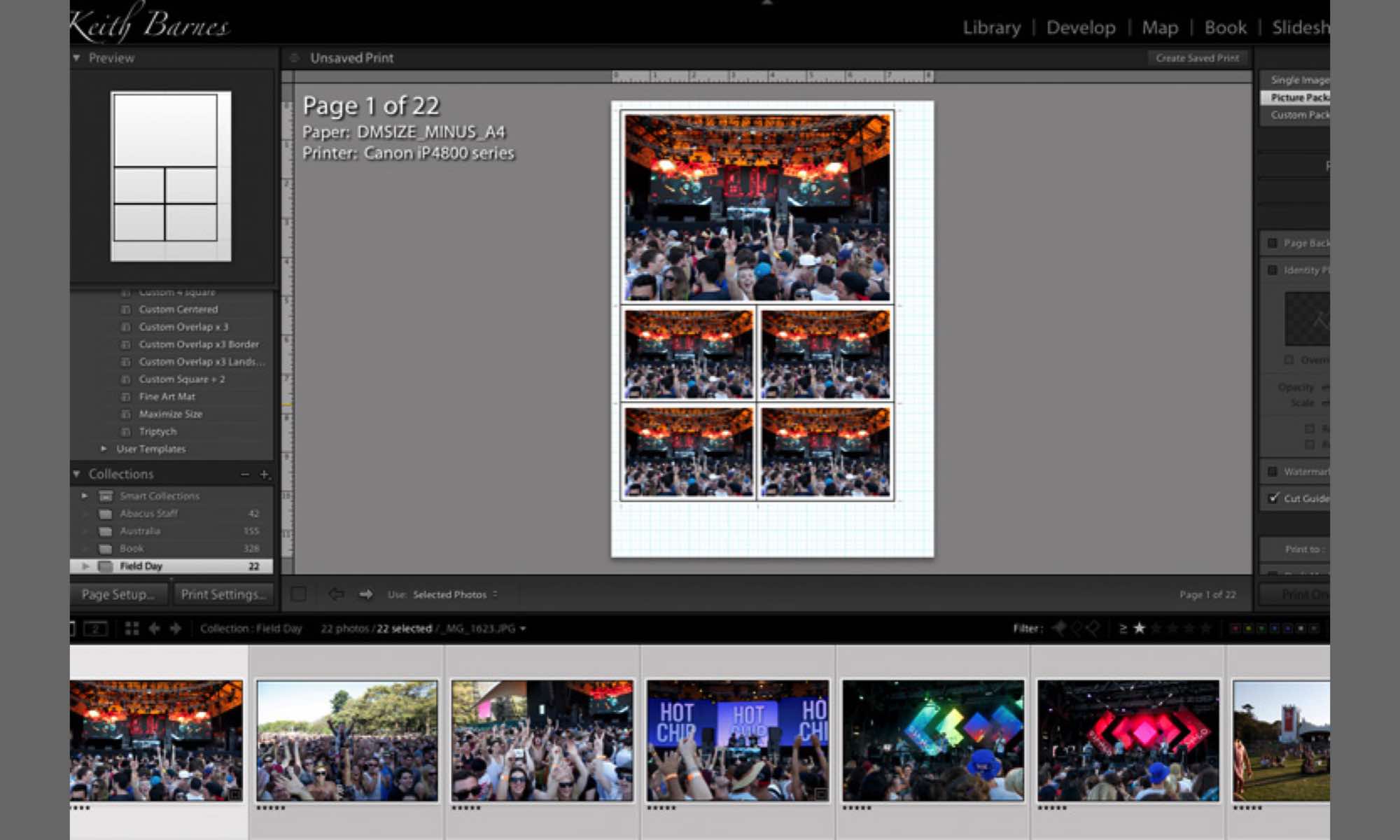This screenshot has height=840, width=1400.
Task: Go to previous page with the left arrow
Action: (336, 594)
